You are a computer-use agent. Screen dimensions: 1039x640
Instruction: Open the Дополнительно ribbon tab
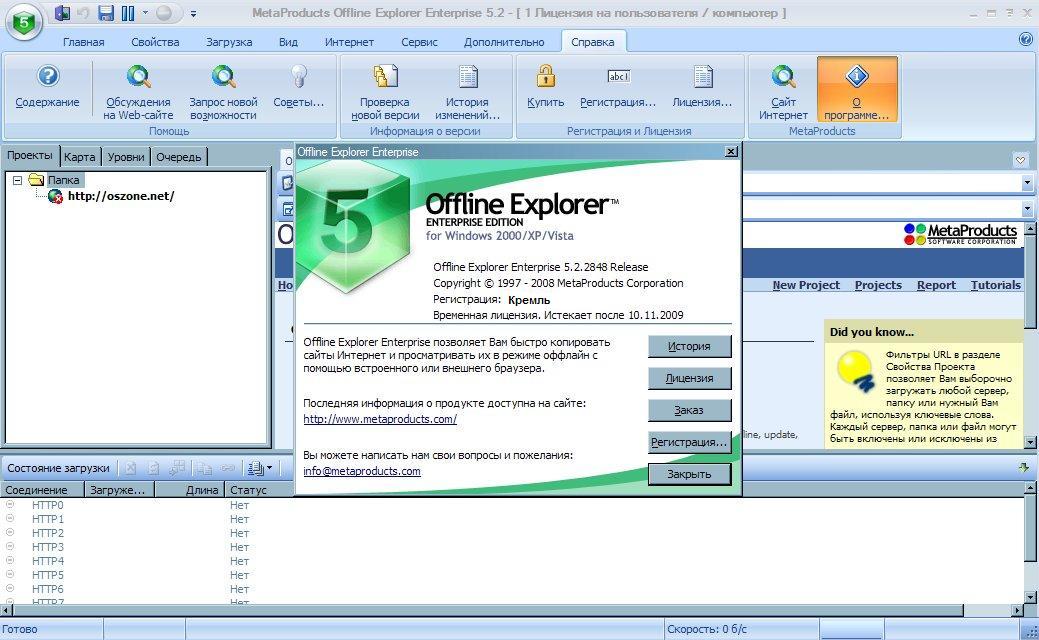[x=504, y=42]
